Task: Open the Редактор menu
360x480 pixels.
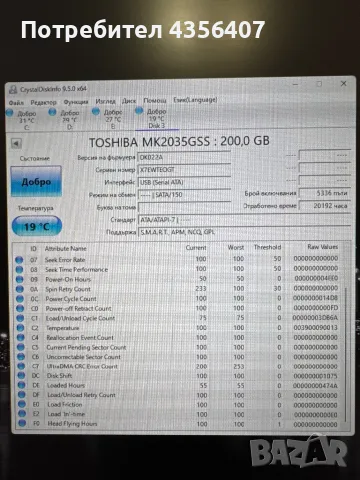Action: 43,102
